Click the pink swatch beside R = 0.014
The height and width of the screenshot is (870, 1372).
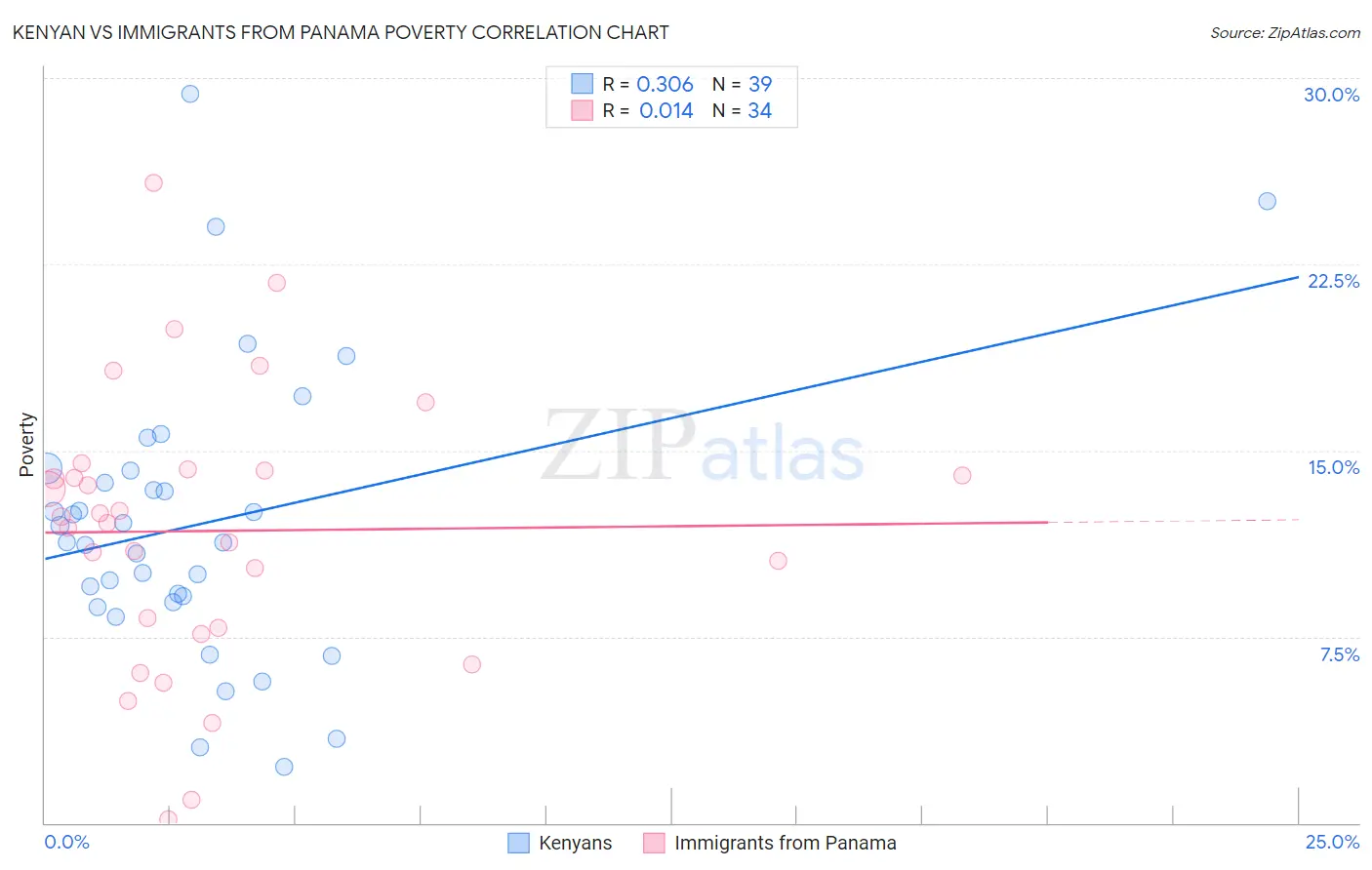click(582, 110)
